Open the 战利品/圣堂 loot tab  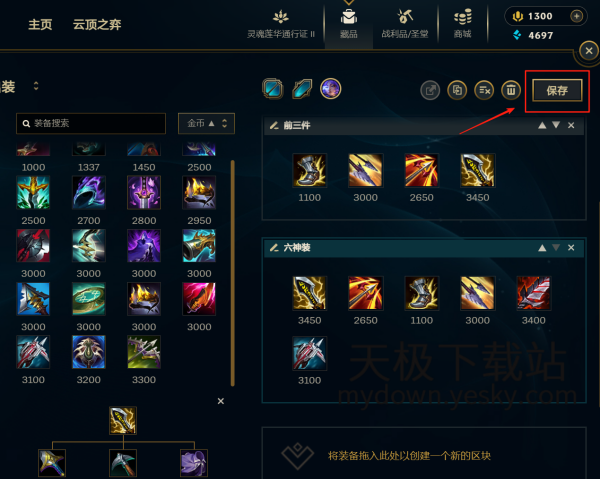coord(405,24)
